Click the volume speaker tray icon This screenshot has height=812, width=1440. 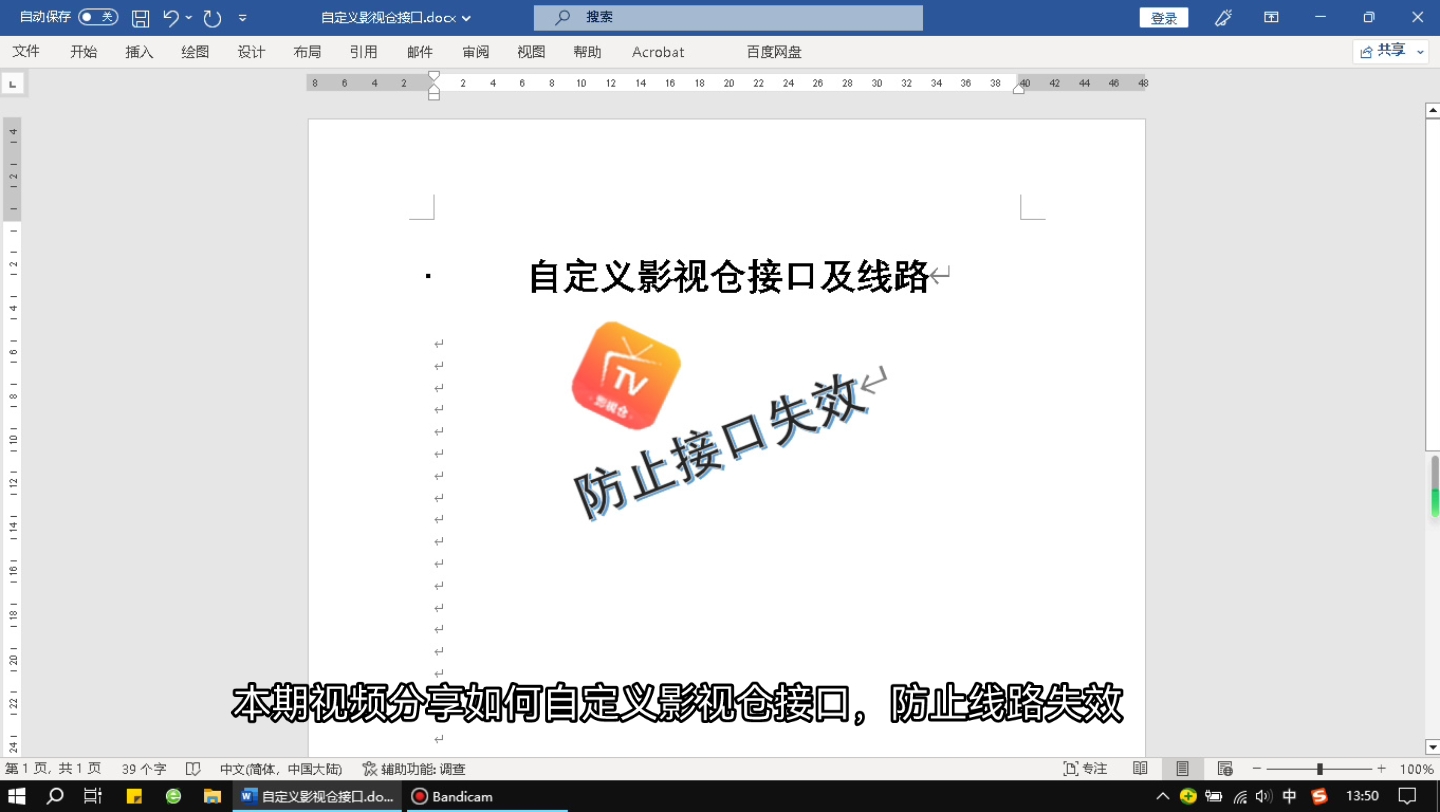[1264, 797]
